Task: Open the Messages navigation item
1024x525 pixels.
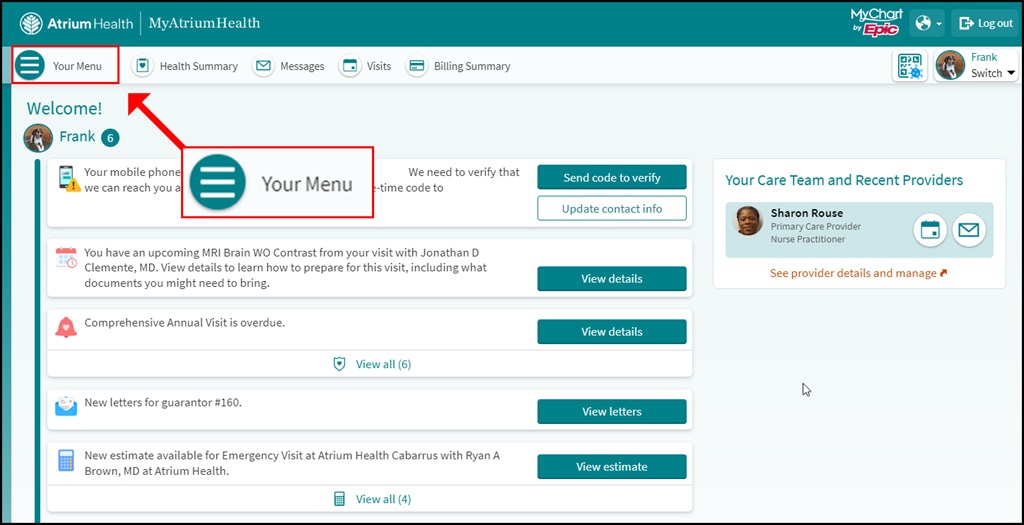Action: point(288,66)
